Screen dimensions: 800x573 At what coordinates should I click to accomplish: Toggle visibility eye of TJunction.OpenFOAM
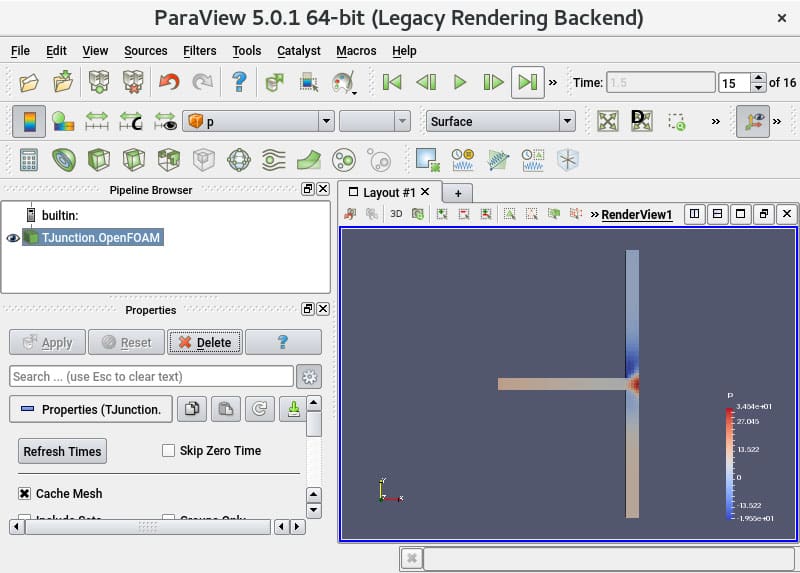[13, 238]
